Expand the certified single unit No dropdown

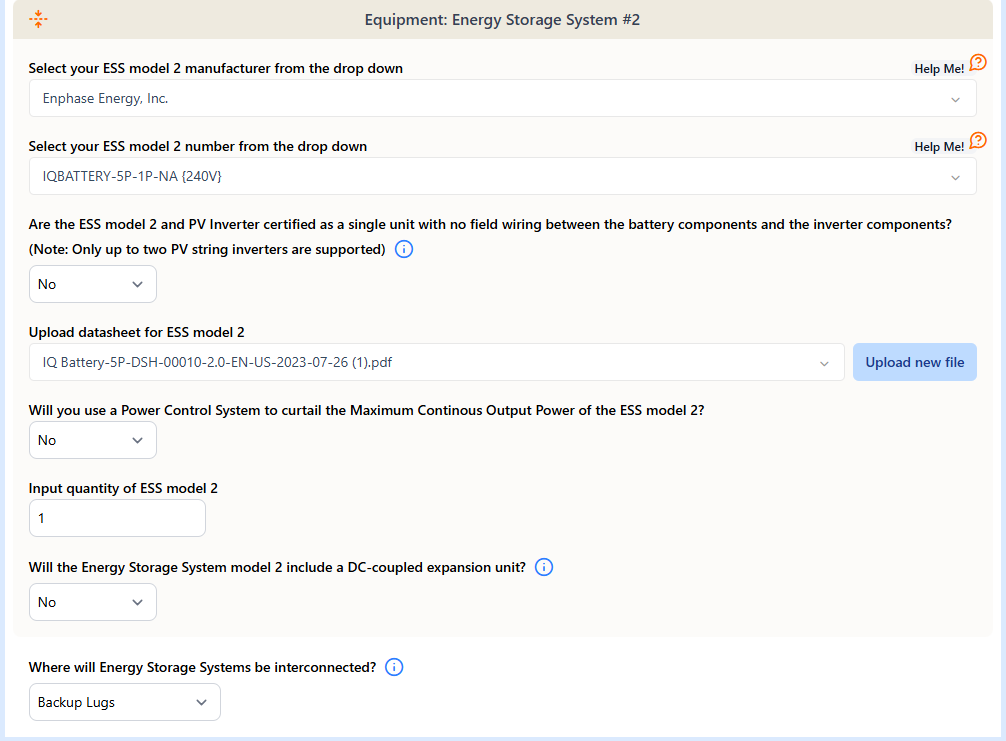pyautogui.click(x=93, y=284)
